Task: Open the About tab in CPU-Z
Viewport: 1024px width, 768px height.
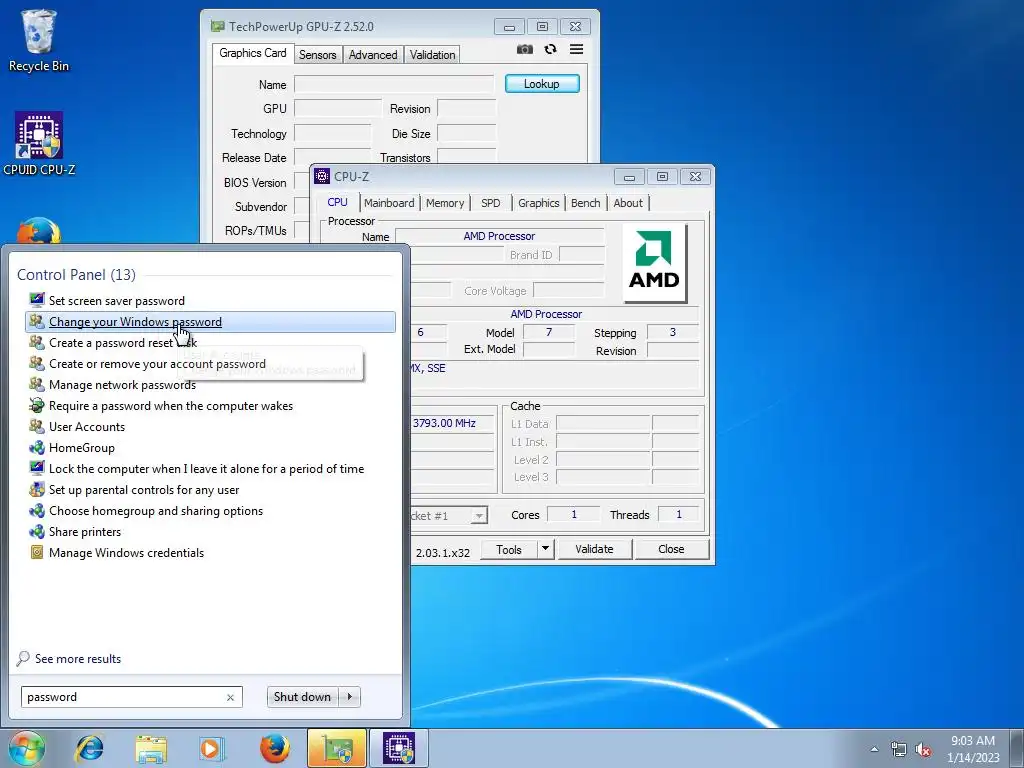Action: 628,203
